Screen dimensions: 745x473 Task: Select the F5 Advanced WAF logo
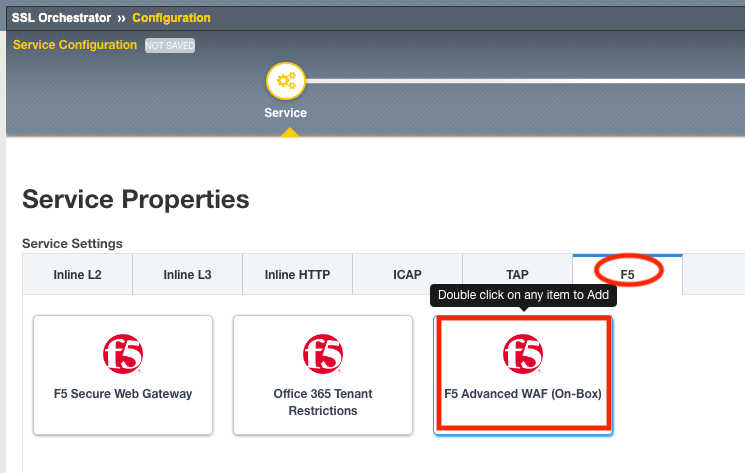point(523,354)
